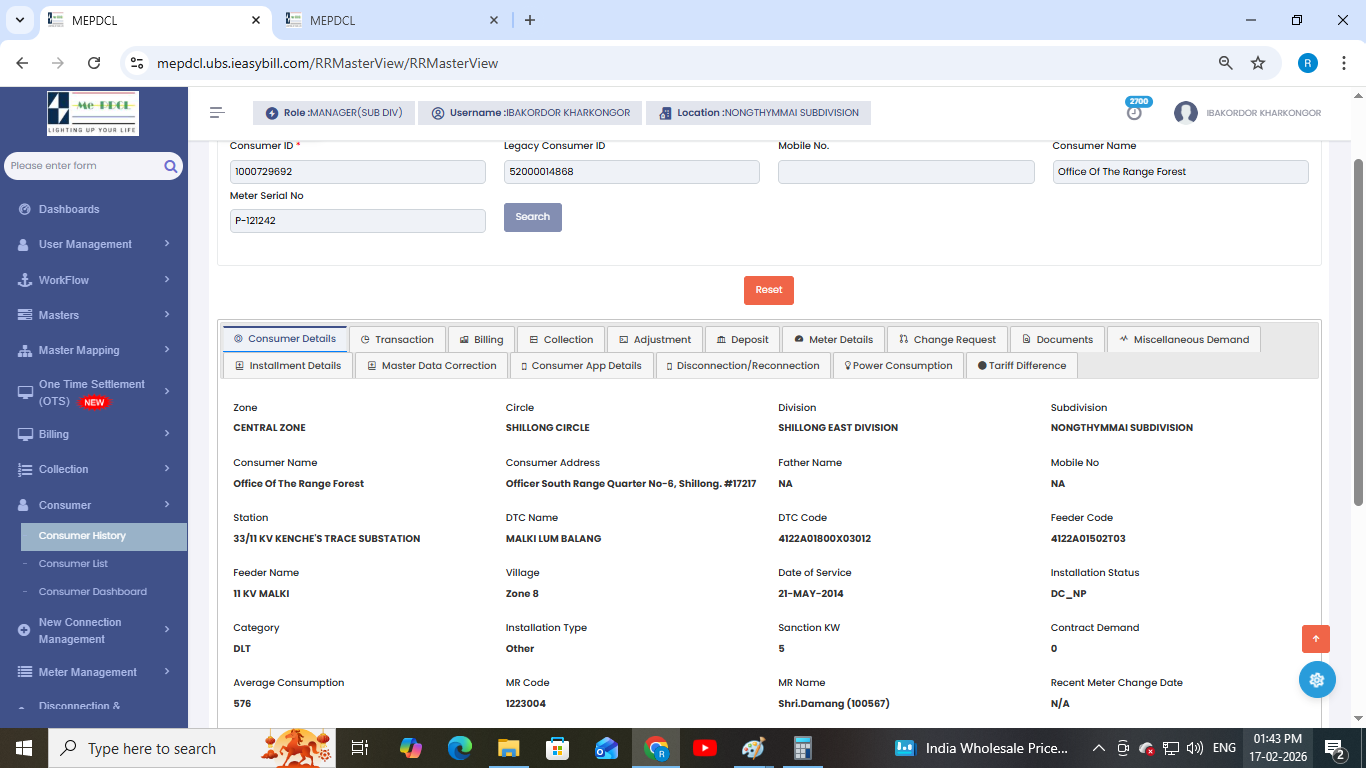Click the Search button
The image size is (1366, 768).
[x=532, y=217]
